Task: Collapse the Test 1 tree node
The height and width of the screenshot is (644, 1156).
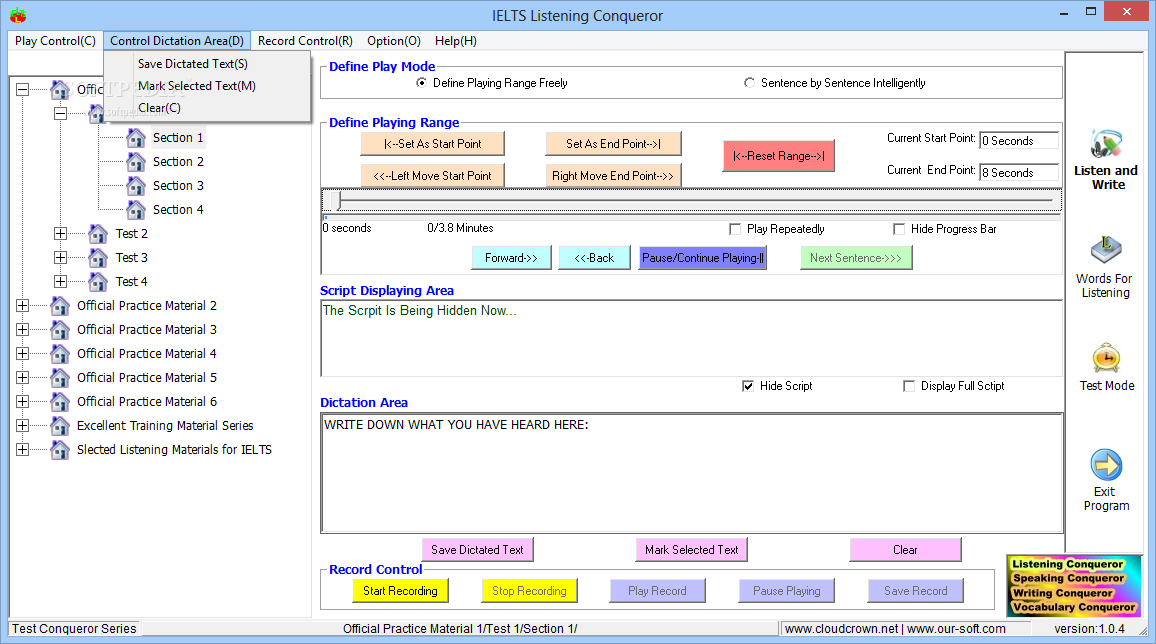Action: tap(60, 113)
